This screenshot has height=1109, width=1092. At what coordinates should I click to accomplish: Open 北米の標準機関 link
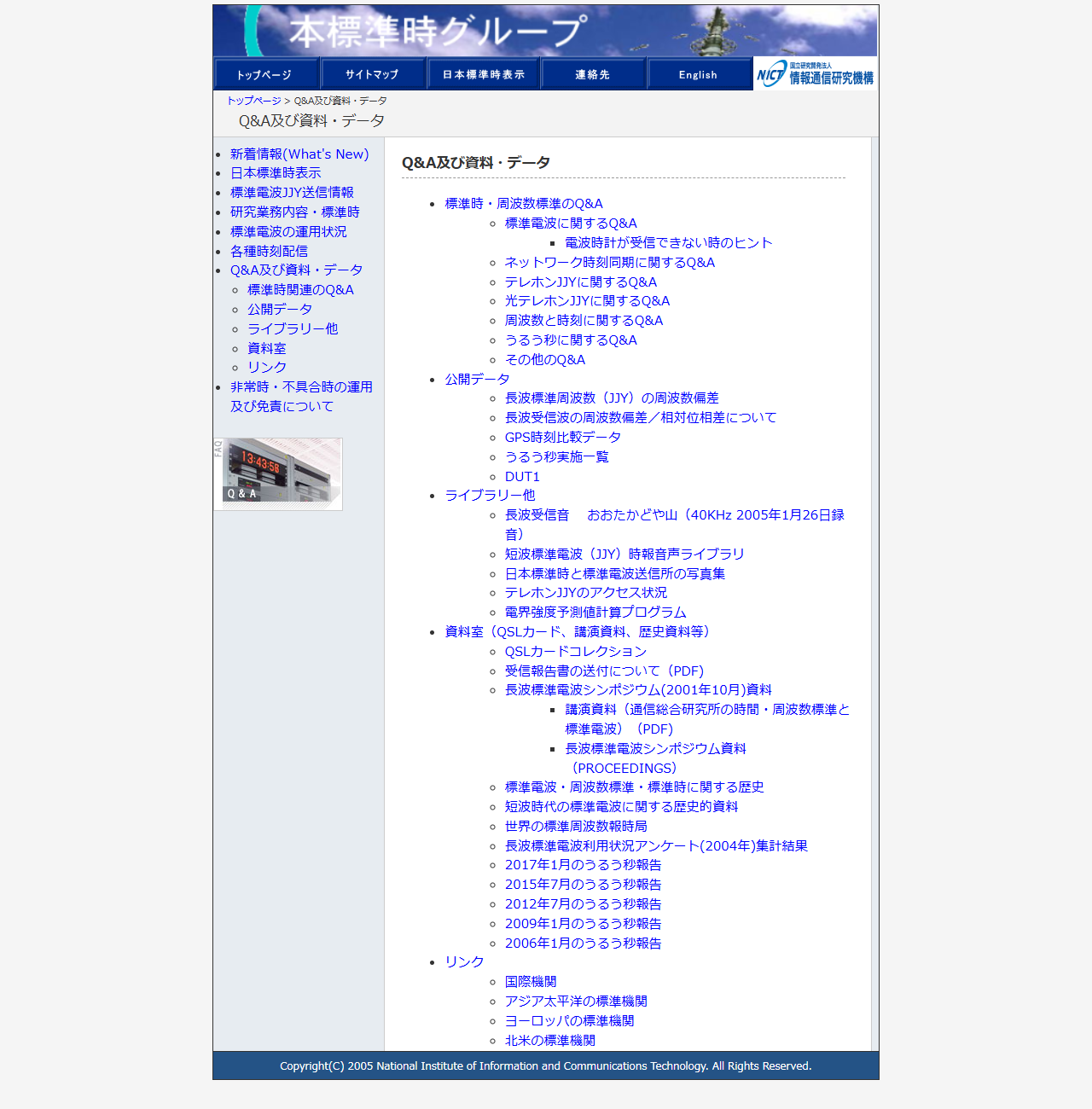(550, 1041)
